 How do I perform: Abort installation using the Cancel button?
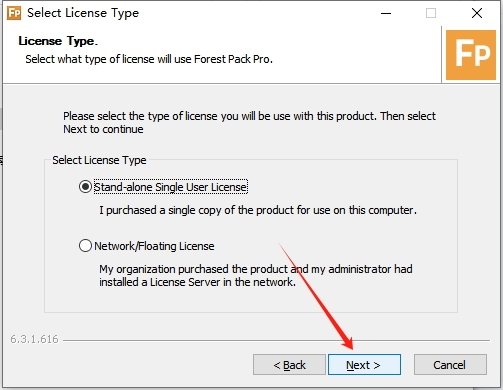pos(450,365)
